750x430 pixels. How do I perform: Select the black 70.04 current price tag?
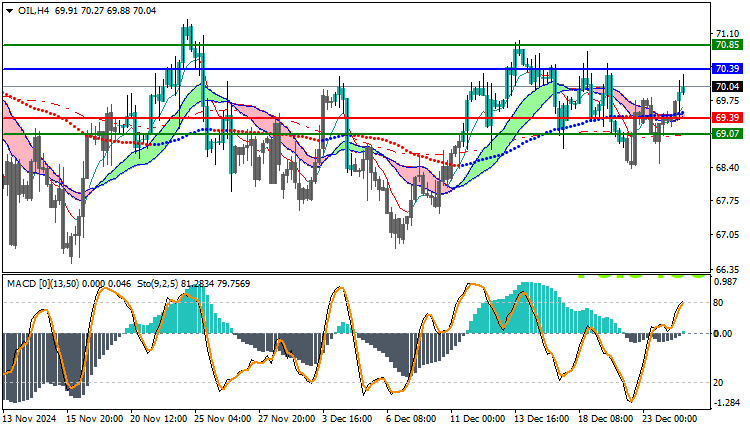(727, 87)
